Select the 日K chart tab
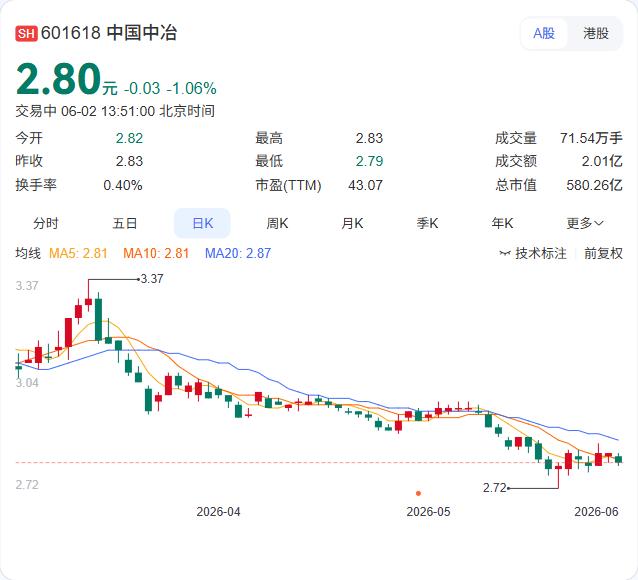The width and height of the screenshot is (638, 580). click(x=202, y=223)
